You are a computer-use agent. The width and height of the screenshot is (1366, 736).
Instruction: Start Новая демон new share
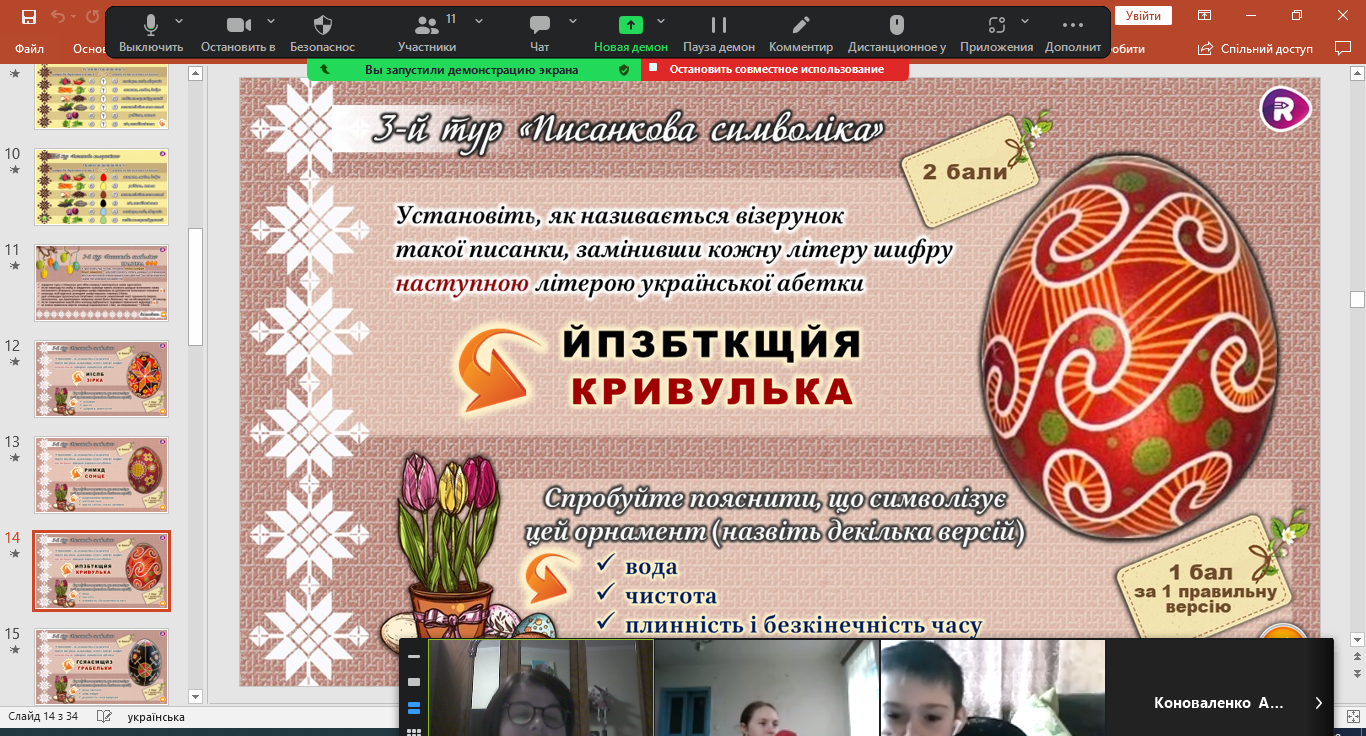point(631,34)
